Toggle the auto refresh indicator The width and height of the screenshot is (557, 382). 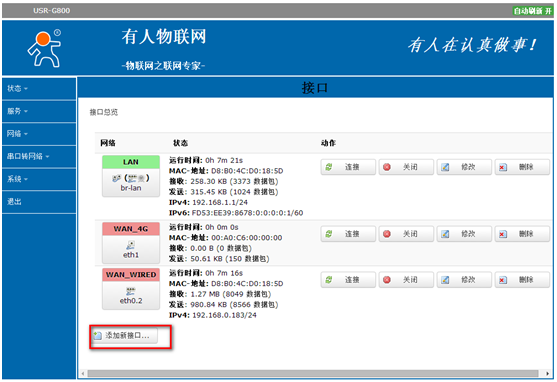532,11
